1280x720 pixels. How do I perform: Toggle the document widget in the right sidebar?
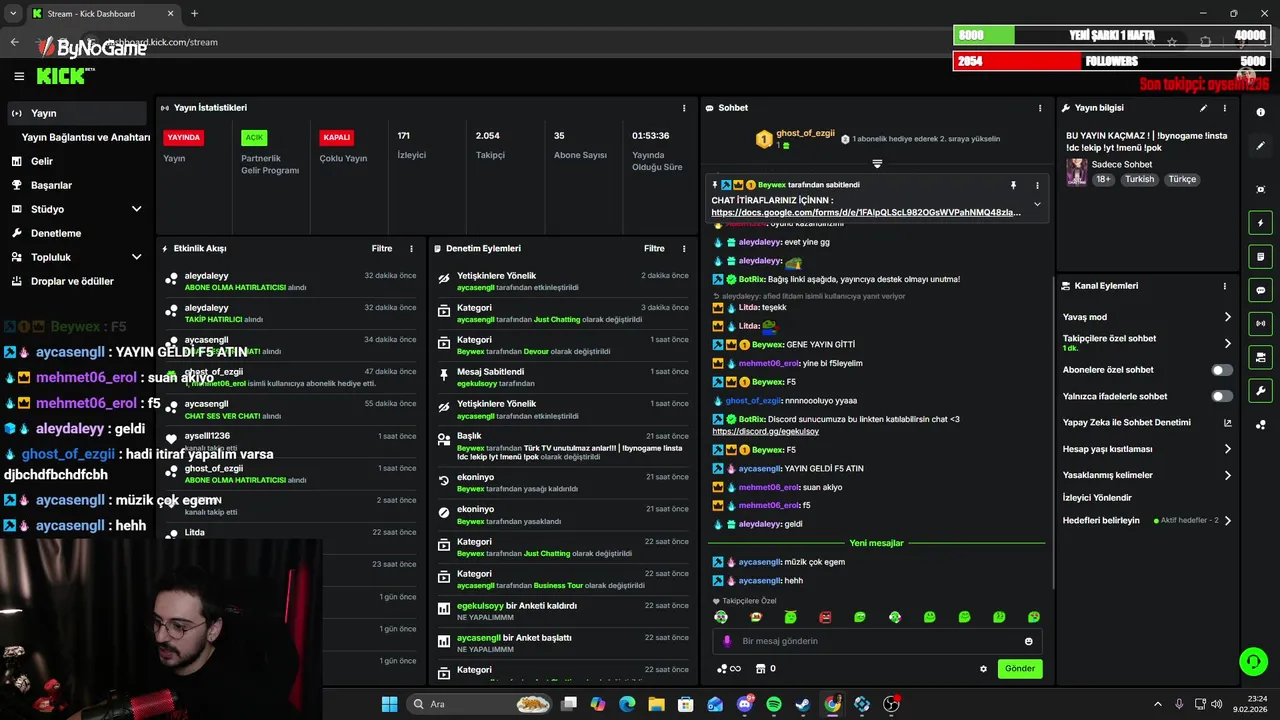point(1260,256)
